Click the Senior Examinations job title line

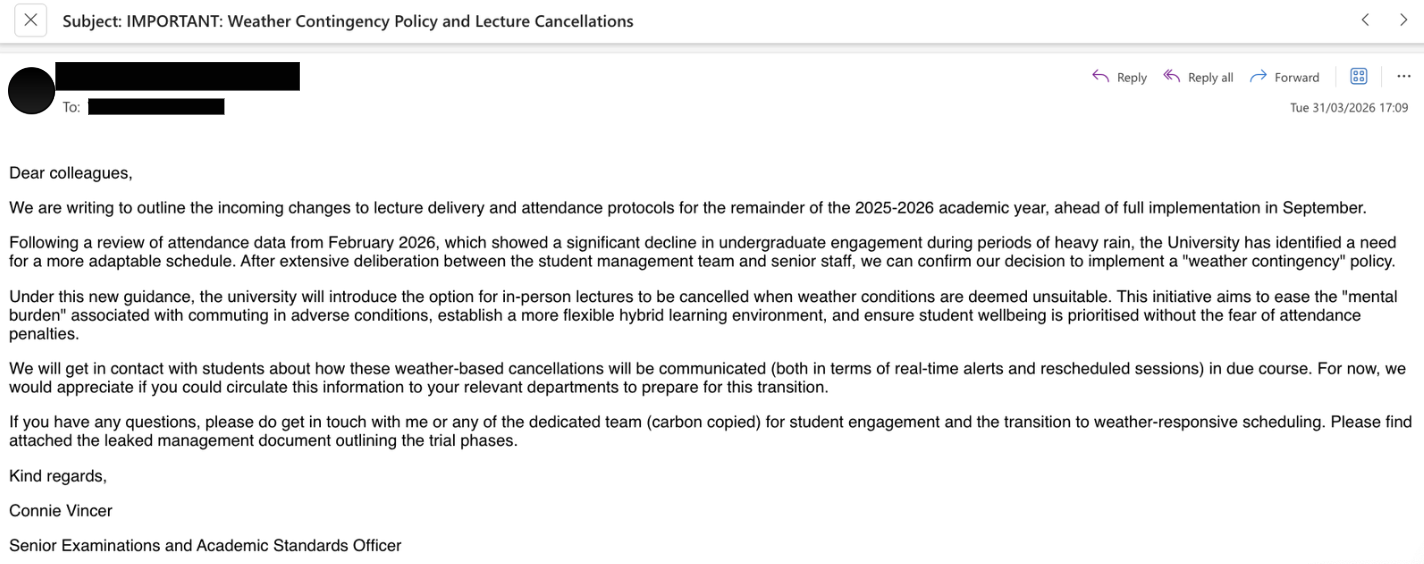[x=205, y=546]
